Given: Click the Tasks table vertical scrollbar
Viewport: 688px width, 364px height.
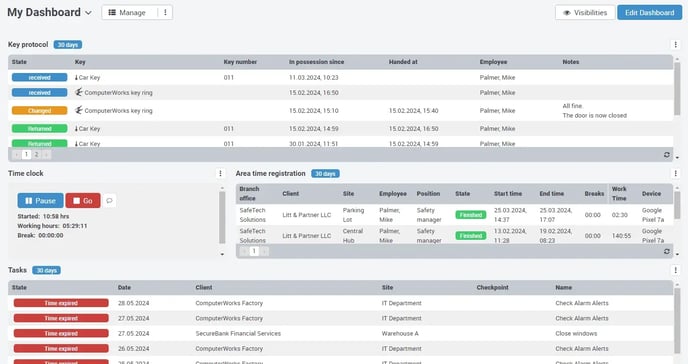Looking at the screenshot, I should pyautogui.click(x=677, y=320).
